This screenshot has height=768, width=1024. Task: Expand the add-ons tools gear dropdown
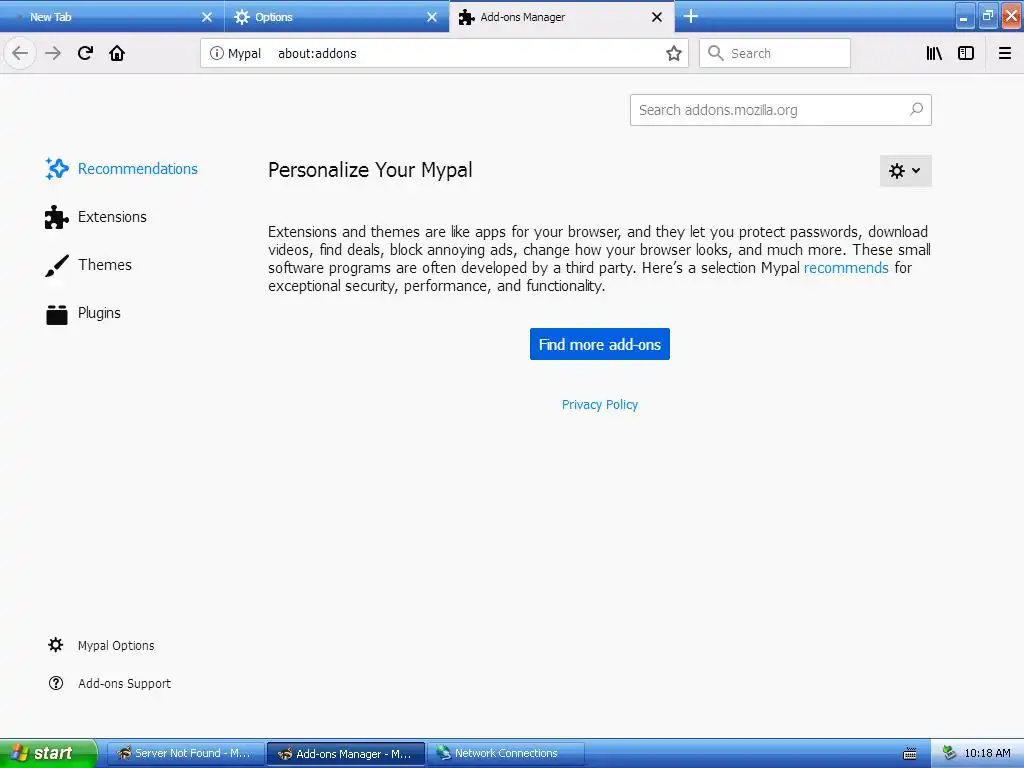click(x=905, y=170)
